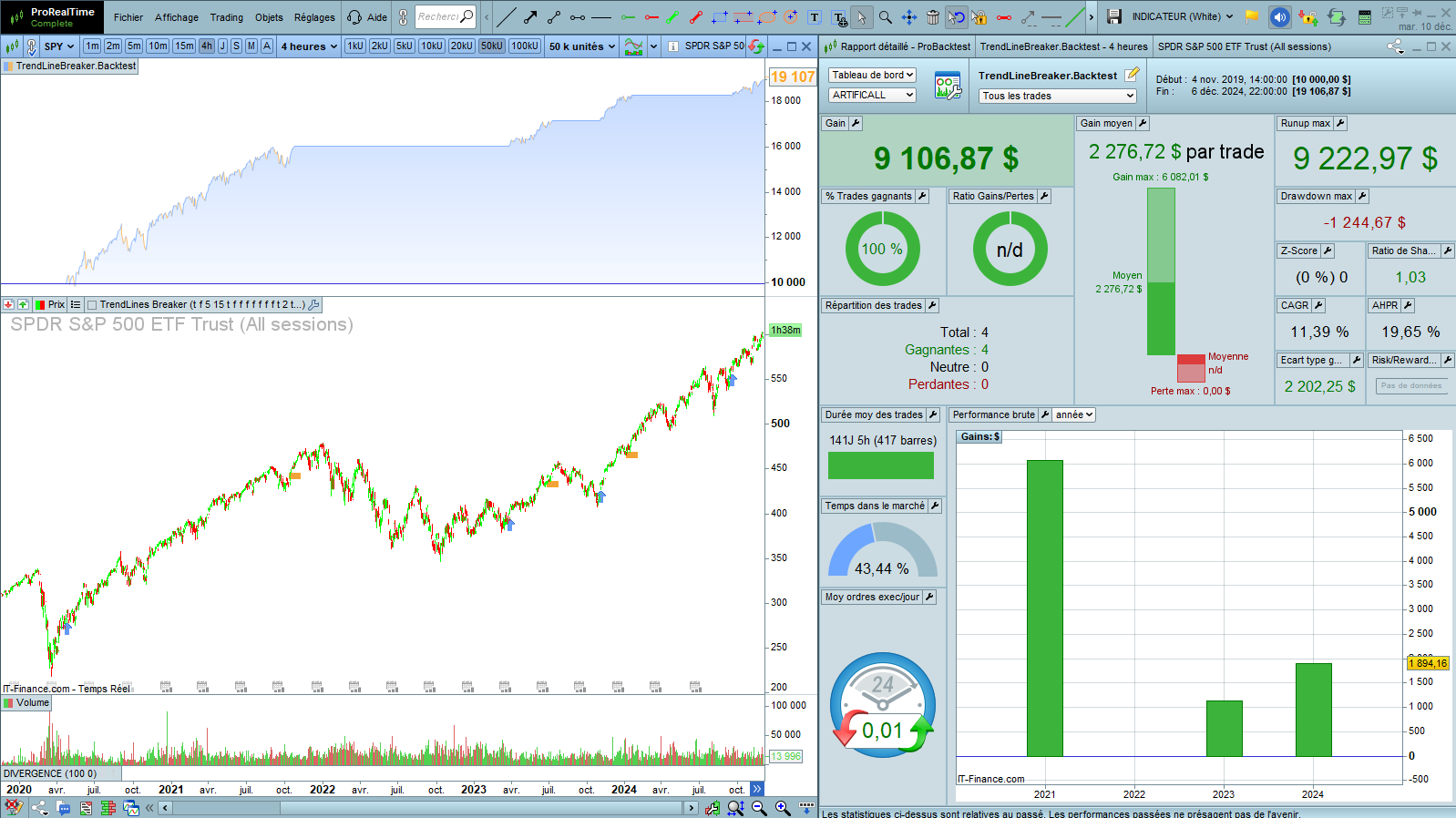Image resolution: width=1456 pixels, height=818 pixels.
Task: Open the 50 k unités dropdown
Action: point(582,46)
